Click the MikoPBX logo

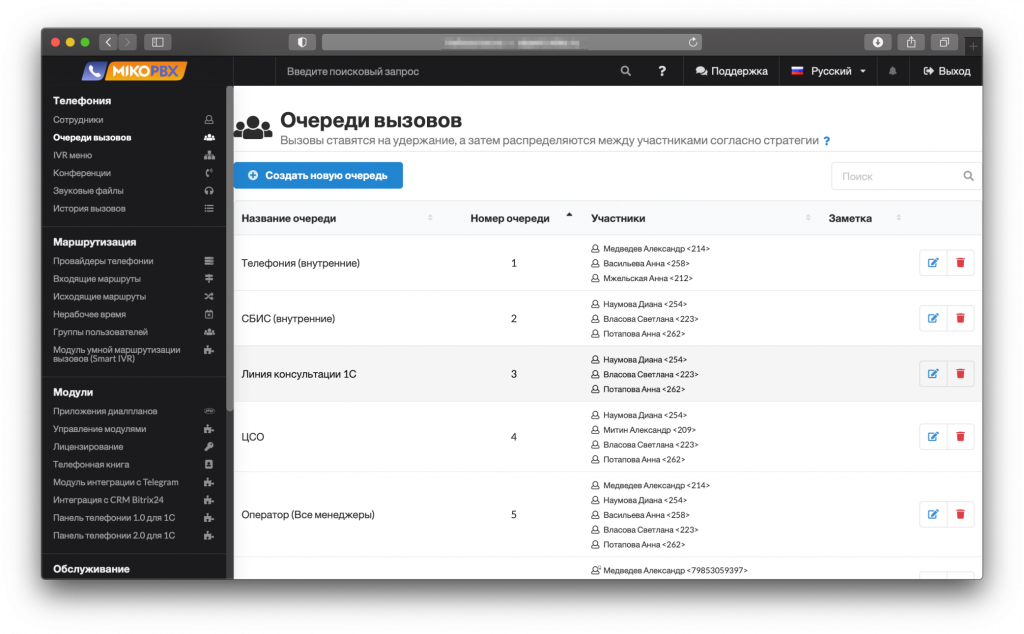coord(135,71)
